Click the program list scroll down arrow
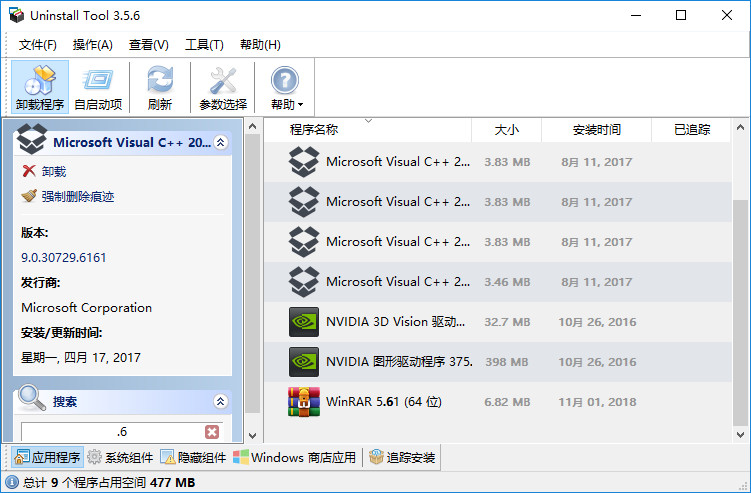 pos(740,435)
